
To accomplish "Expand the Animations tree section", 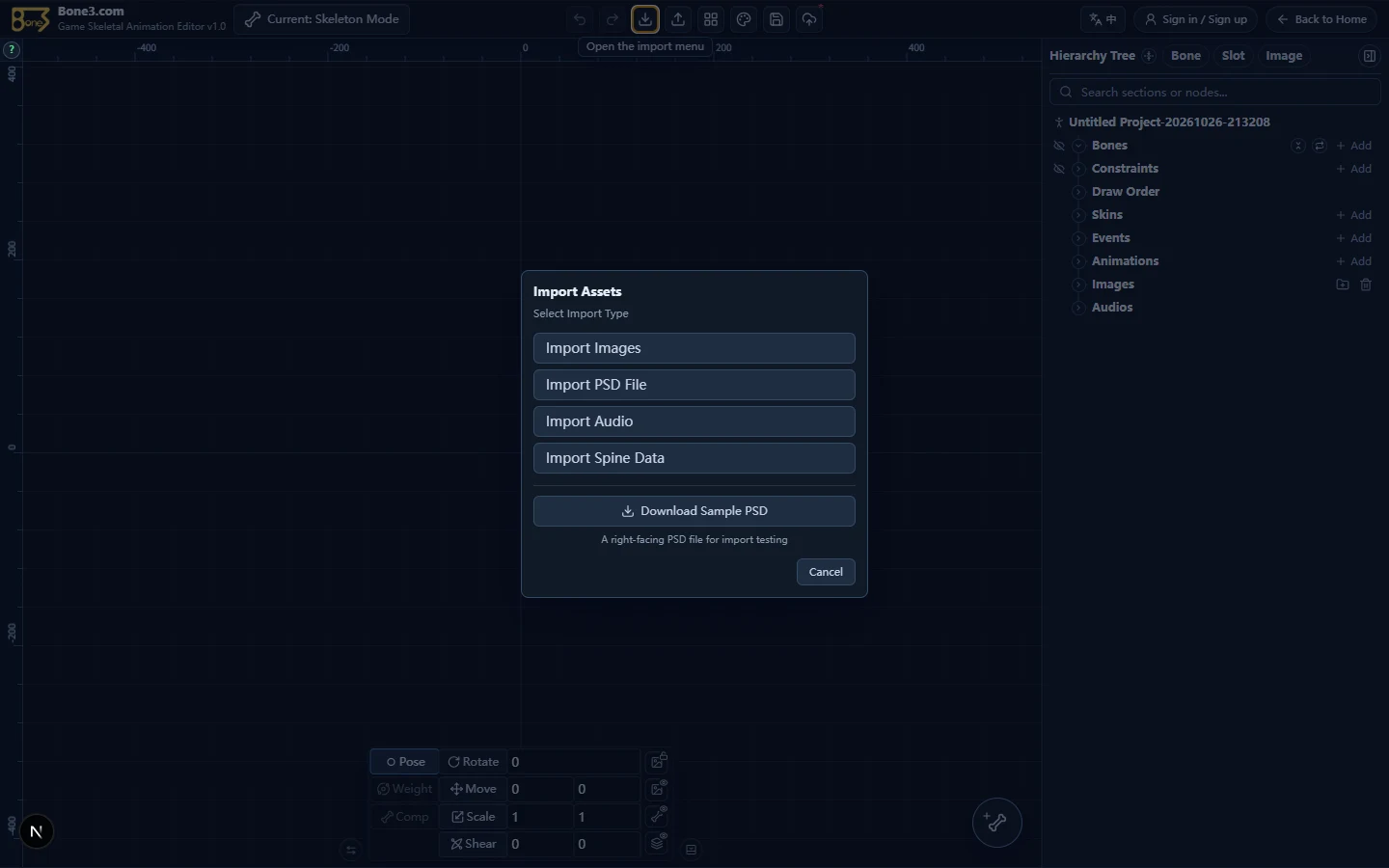I will (x=1079, y=261).
